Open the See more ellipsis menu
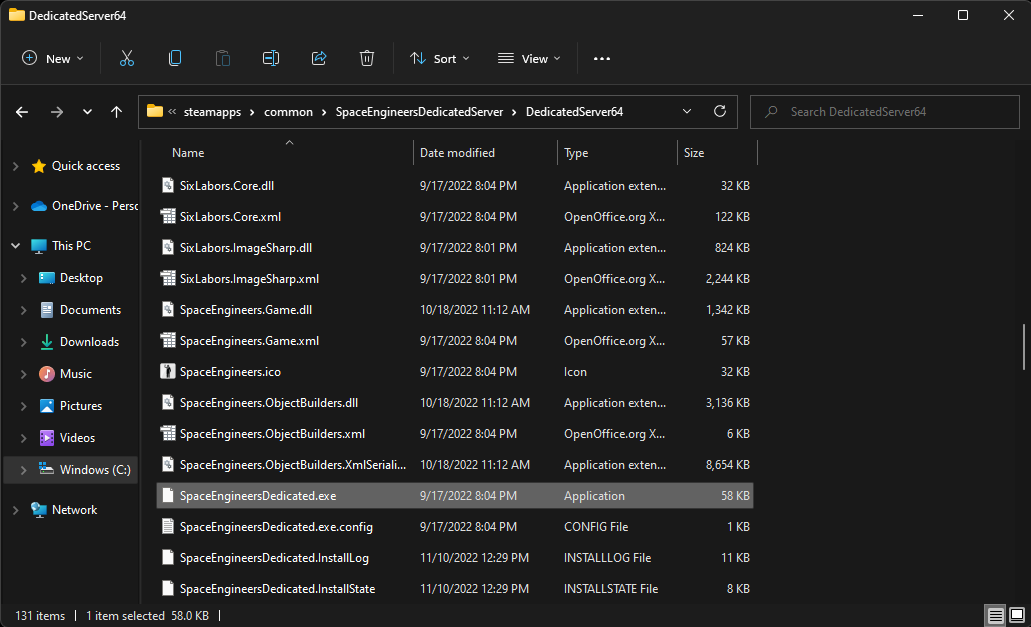Image resolution: width=1031 pixels, height=627 pixels. coord(602,58)
